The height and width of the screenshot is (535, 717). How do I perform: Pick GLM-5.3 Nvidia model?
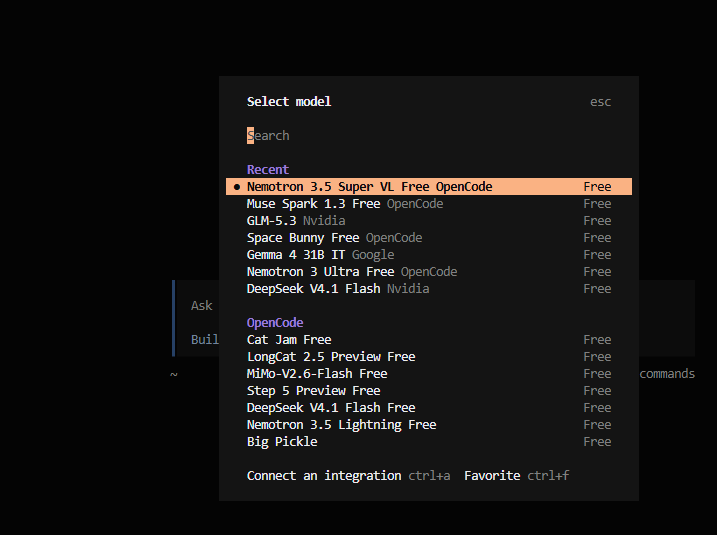428,220
